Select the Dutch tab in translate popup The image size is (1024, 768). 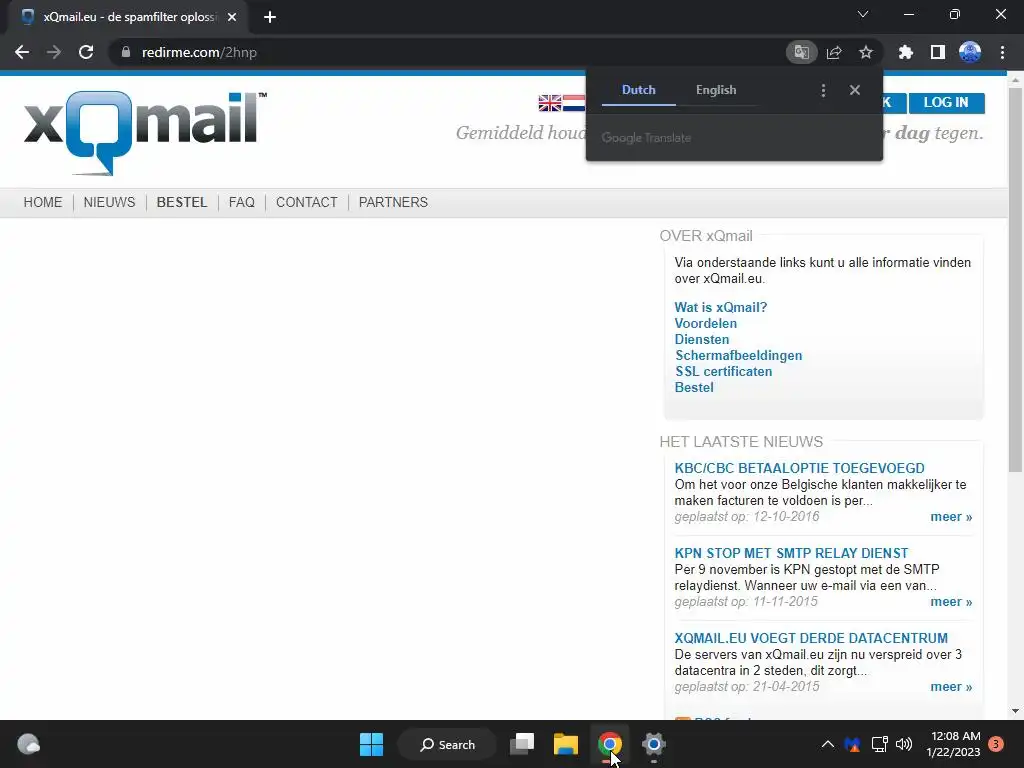[639, 90]
